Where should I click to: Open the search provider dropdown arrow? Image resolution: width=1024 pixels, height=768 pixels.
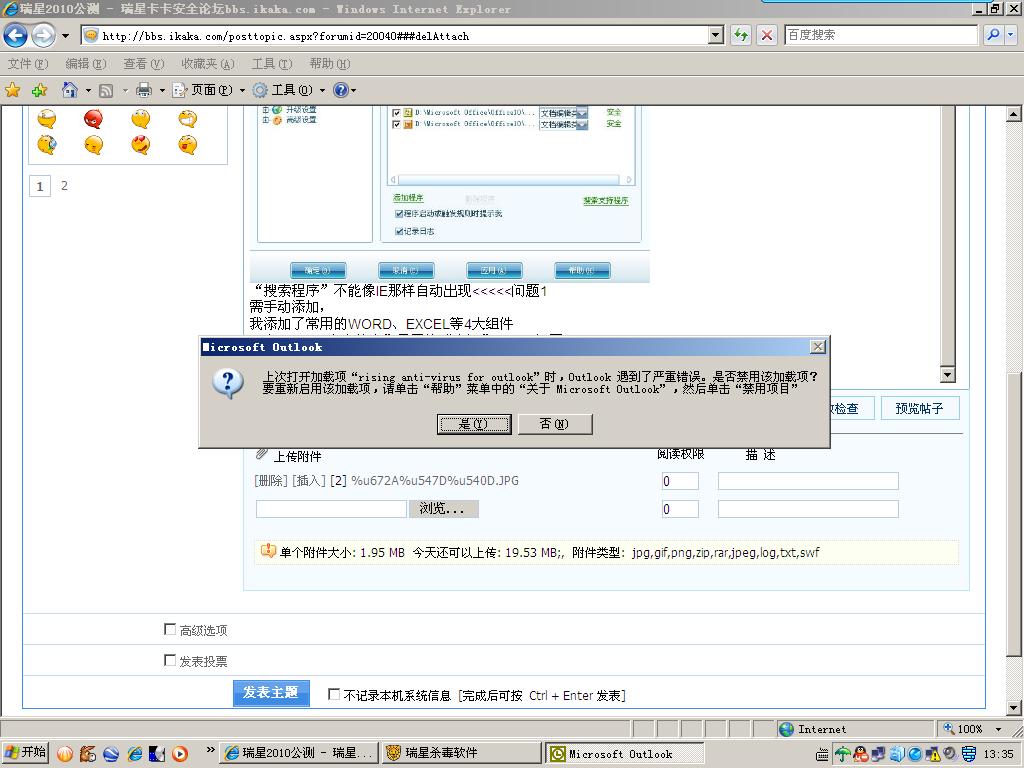(1011, 35)
